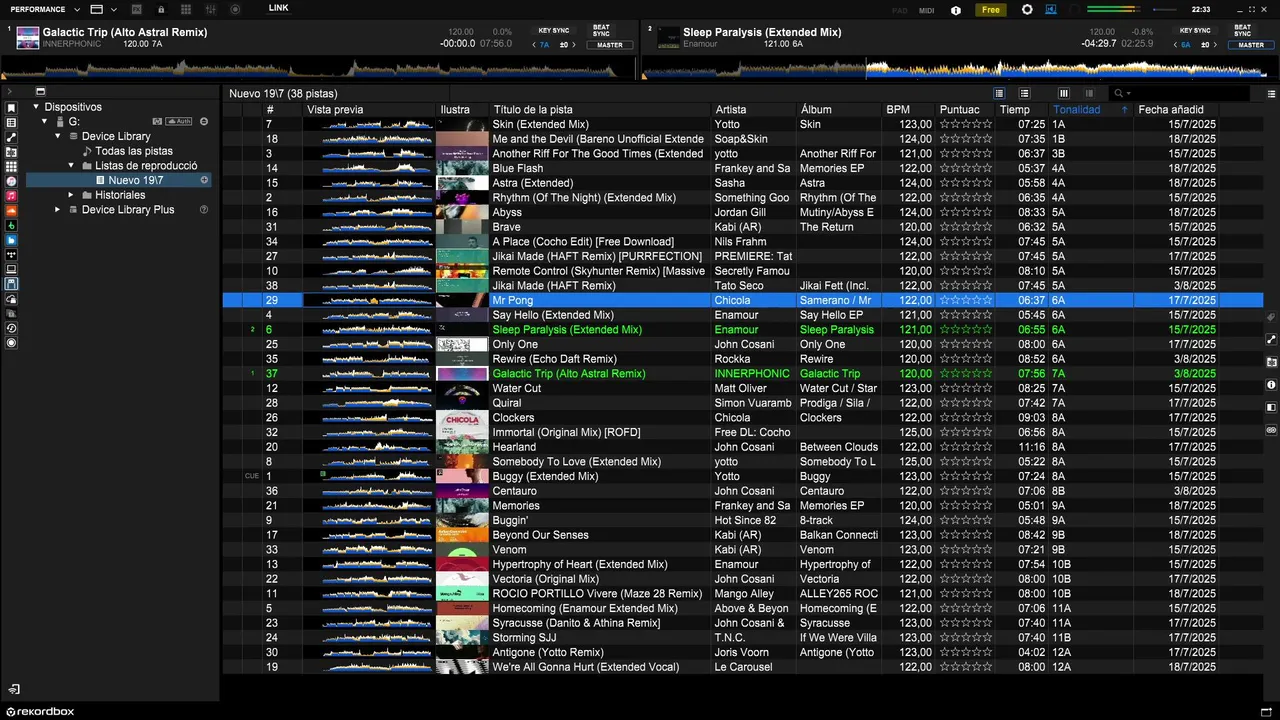
Task: Select Todas las pistas
Action: click(x=134, y=151)
